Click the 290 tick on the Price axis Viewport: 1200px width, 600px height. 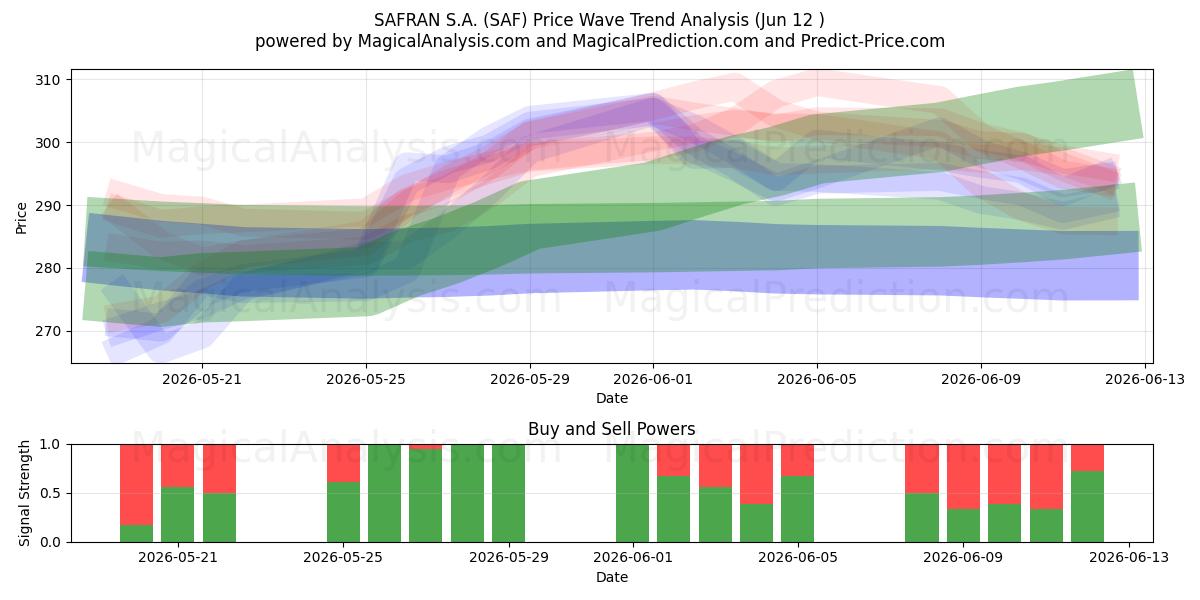[x=48, y=206]
